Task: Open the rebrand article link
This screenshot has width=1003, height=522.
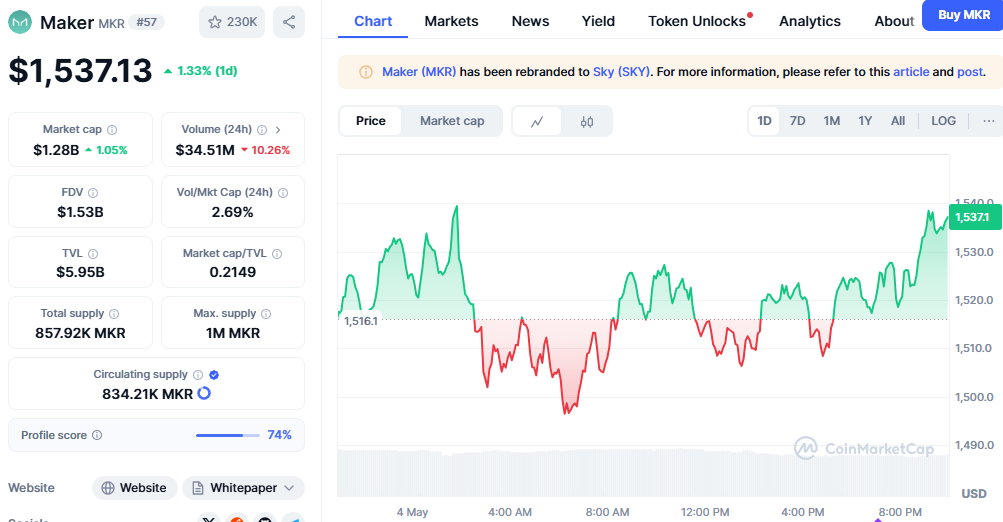Action: [911, 72]
